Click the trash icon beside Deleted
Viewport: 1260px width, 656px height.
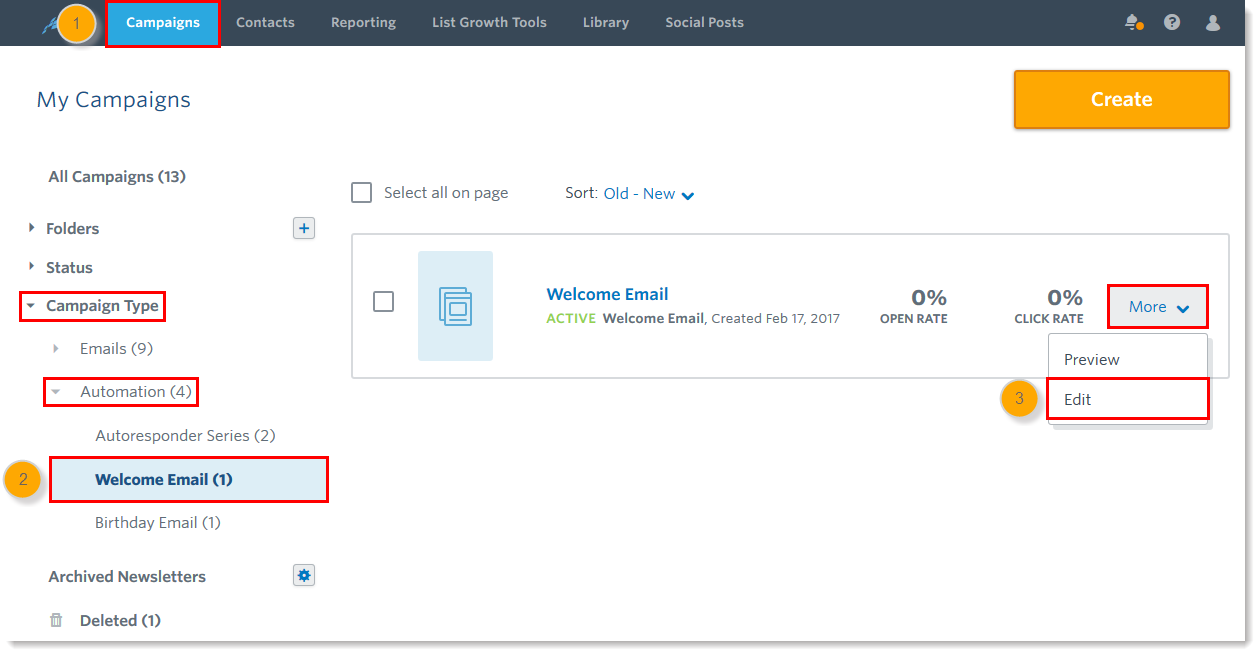pyautogui.click(x=56, y=620)
